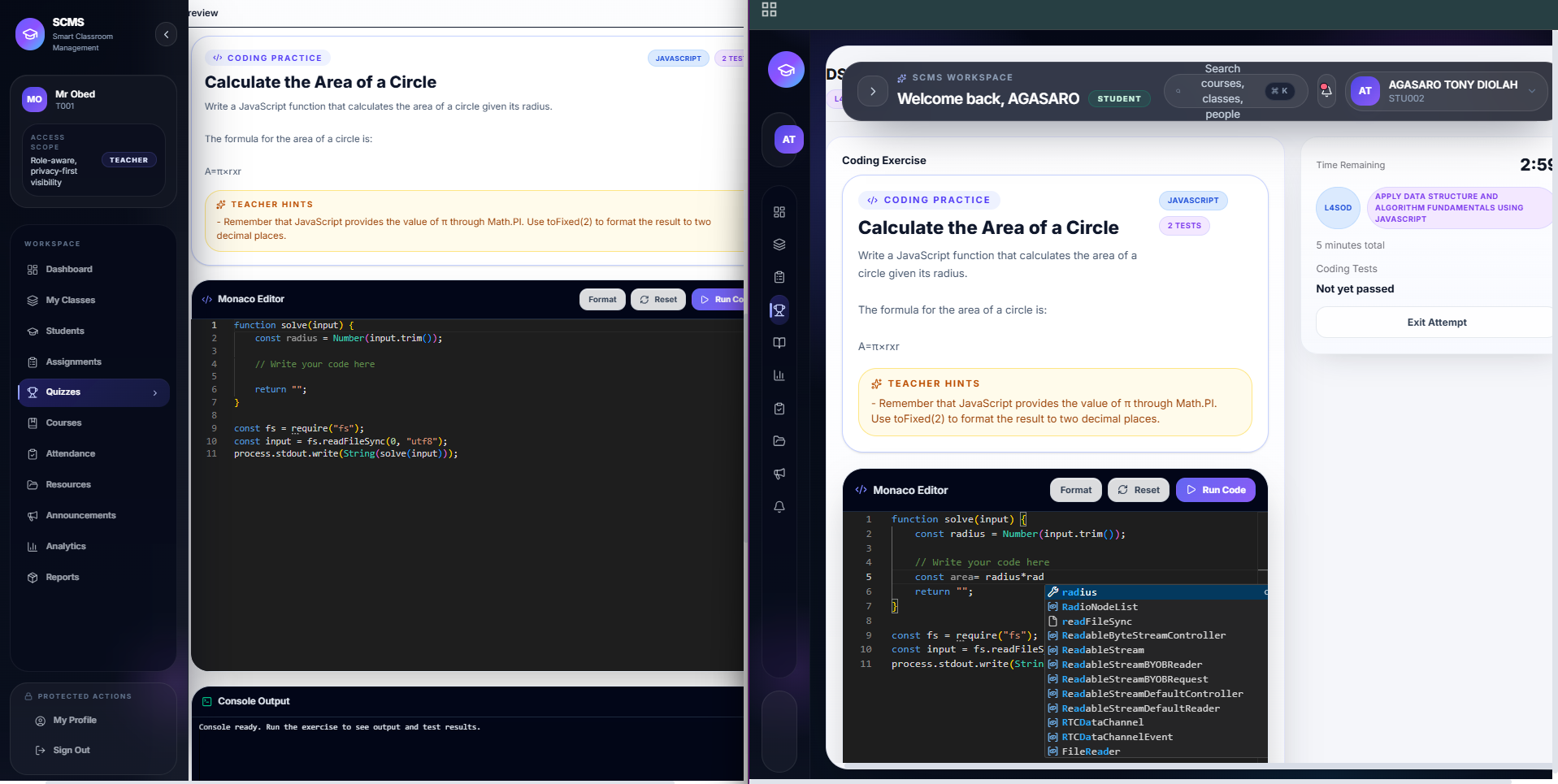Select 'radius' autocomplete suggestion
Screen dimensions: 1558x784
click(x=1156, y=592)
